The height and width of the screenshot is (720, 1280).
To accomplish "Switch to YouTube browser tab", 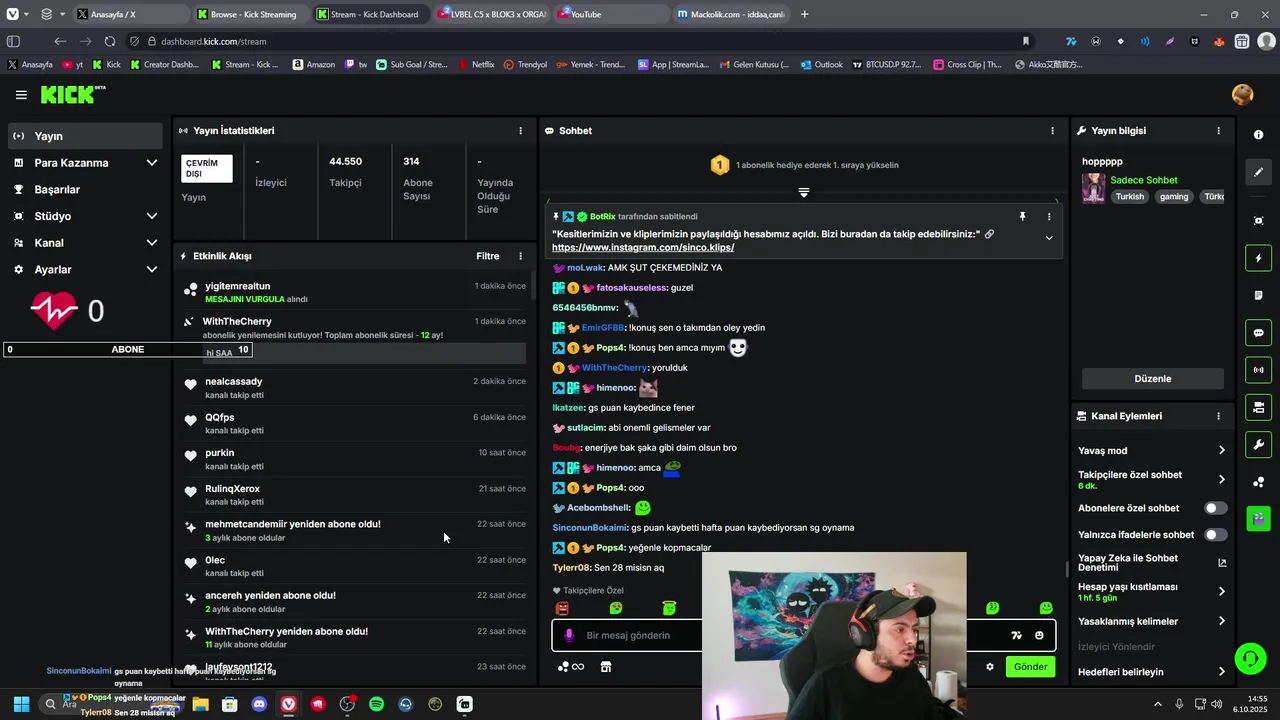I will click(610, 14).
